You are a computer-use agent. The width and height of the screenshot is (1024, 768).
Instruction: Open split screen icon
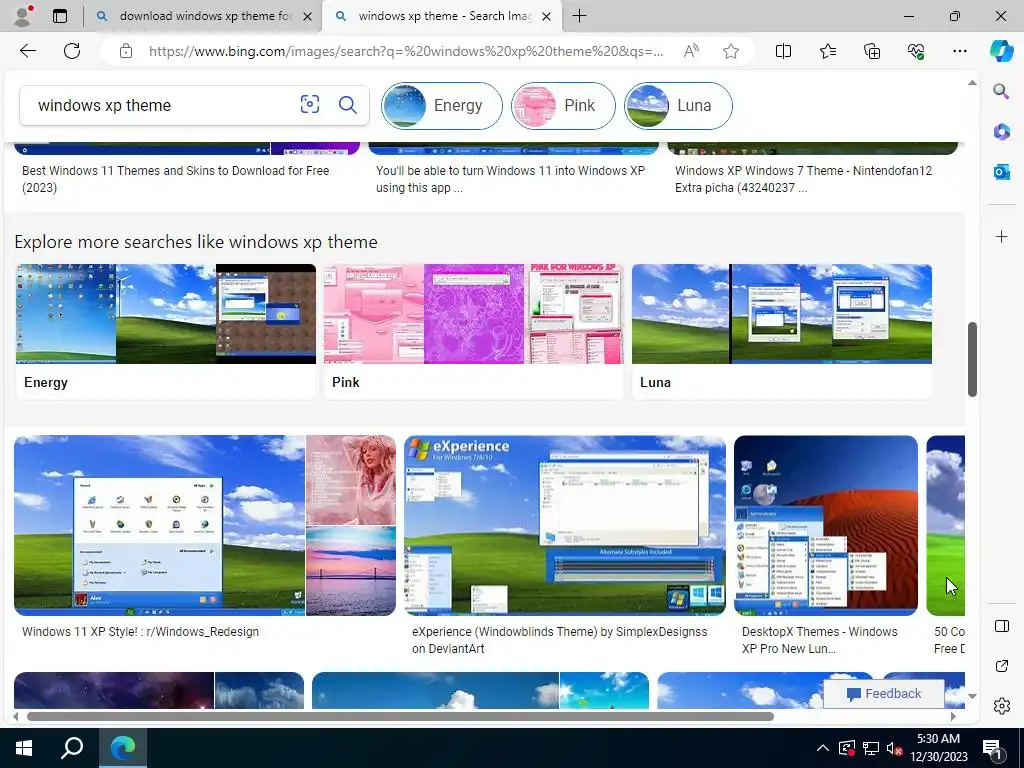[783, 51]
